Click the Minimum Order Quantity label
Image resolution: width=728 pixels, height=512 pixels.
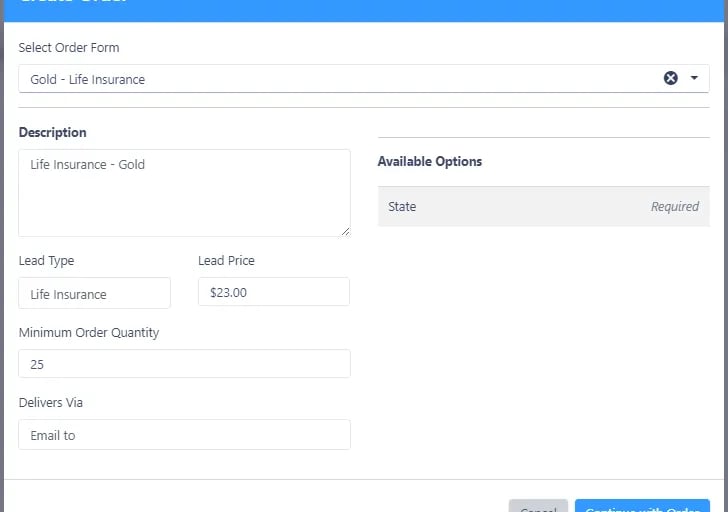(x=89, y=332)
